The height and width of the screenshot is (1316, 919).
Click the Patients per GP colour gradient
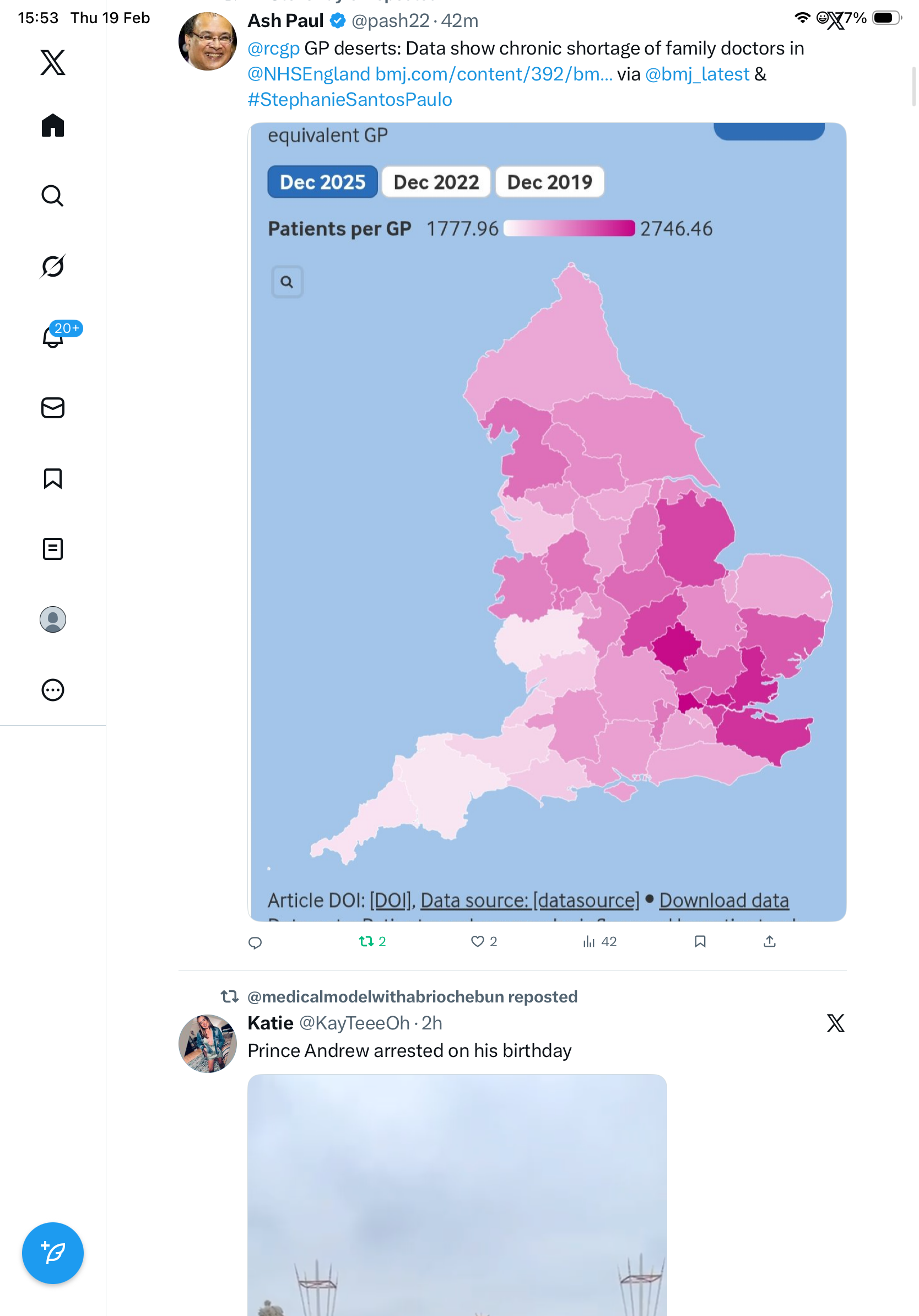pyautogui.click(x=569, y=229)
